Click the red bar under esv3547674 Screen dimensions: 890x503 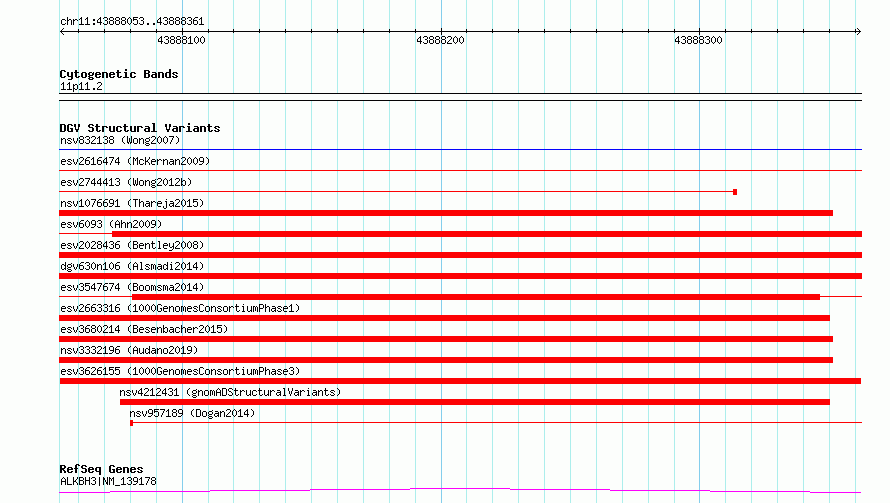[476, 297]
